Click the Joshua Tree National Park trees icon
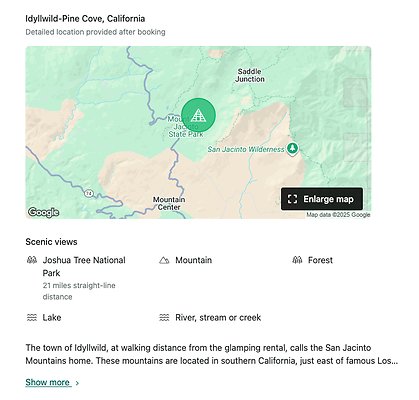Viewport: 419px width, 400px height. pos(32,260)
